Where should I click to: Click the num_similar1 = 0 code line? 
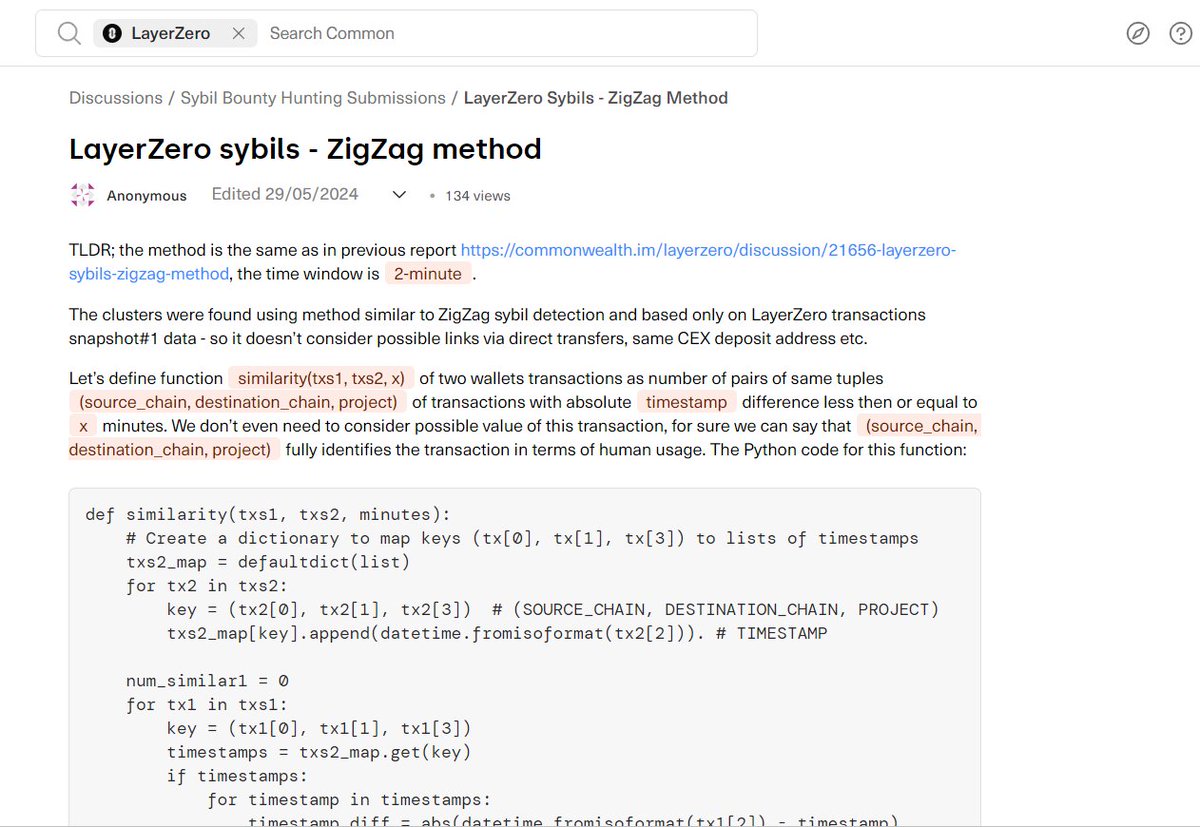tap(207, 681)
